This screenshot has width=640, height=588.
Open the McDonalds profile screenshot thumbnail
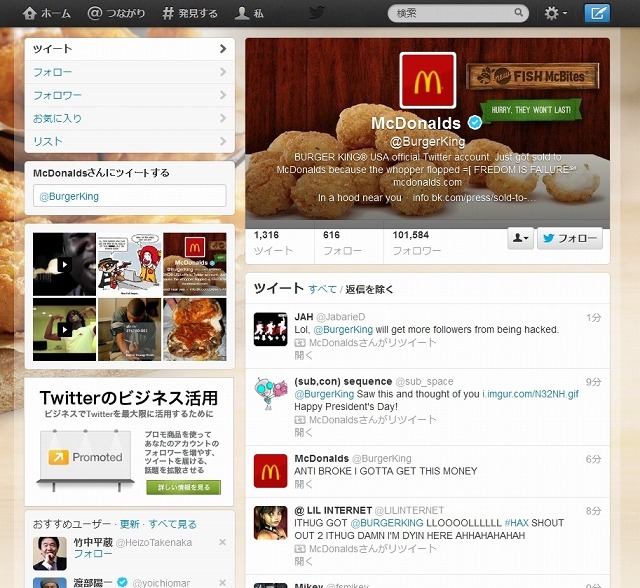click(195, 264)
